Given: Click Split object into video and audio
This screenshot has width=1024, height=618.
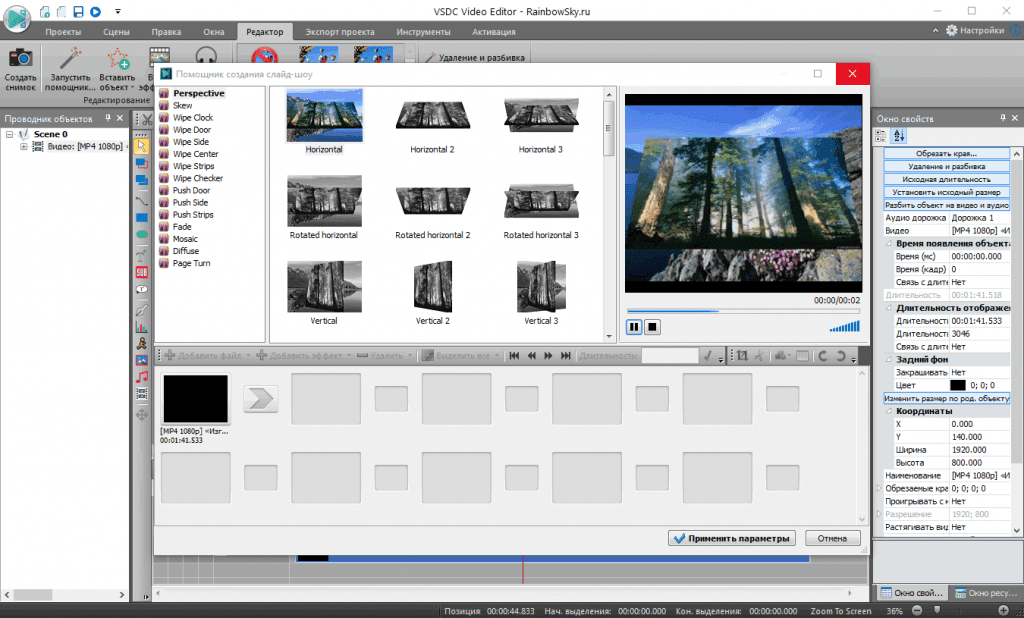Looking at the screenshot, I should (946, 205).
